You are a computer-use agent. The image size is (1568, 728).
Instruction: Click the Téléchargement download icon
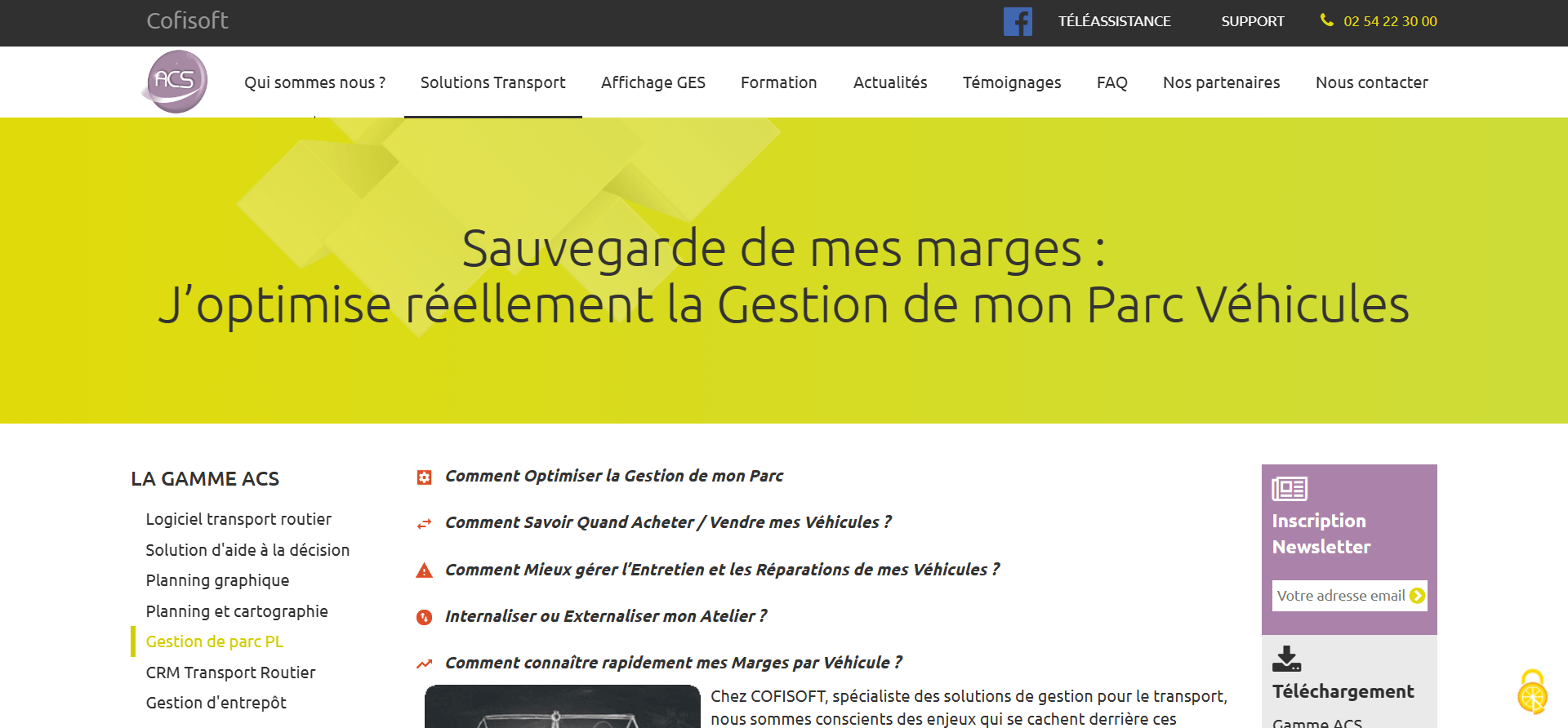pyautogui.click(x=1286, y=659)
